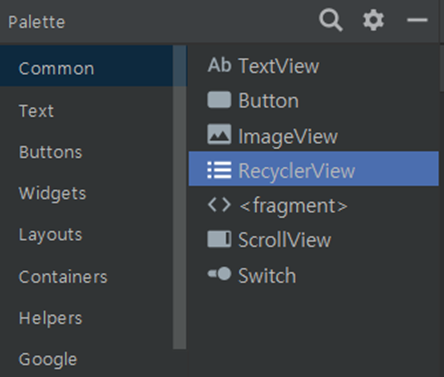Open Palette settings gear

[373, 20]
